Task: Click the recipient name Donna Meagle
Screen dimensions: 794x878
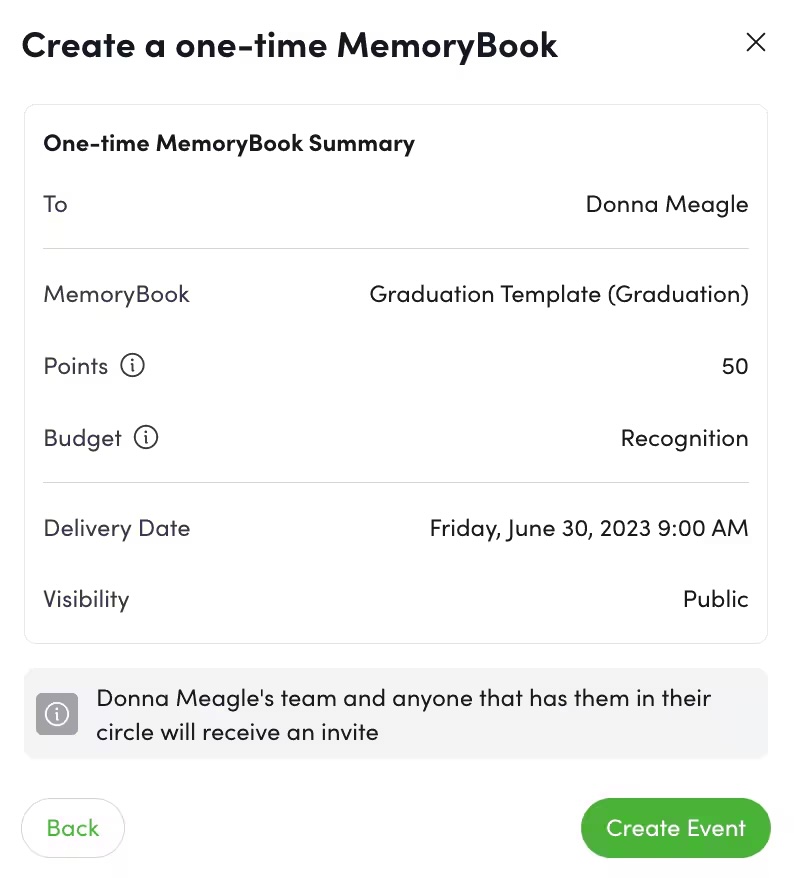Action: [666, 204]
